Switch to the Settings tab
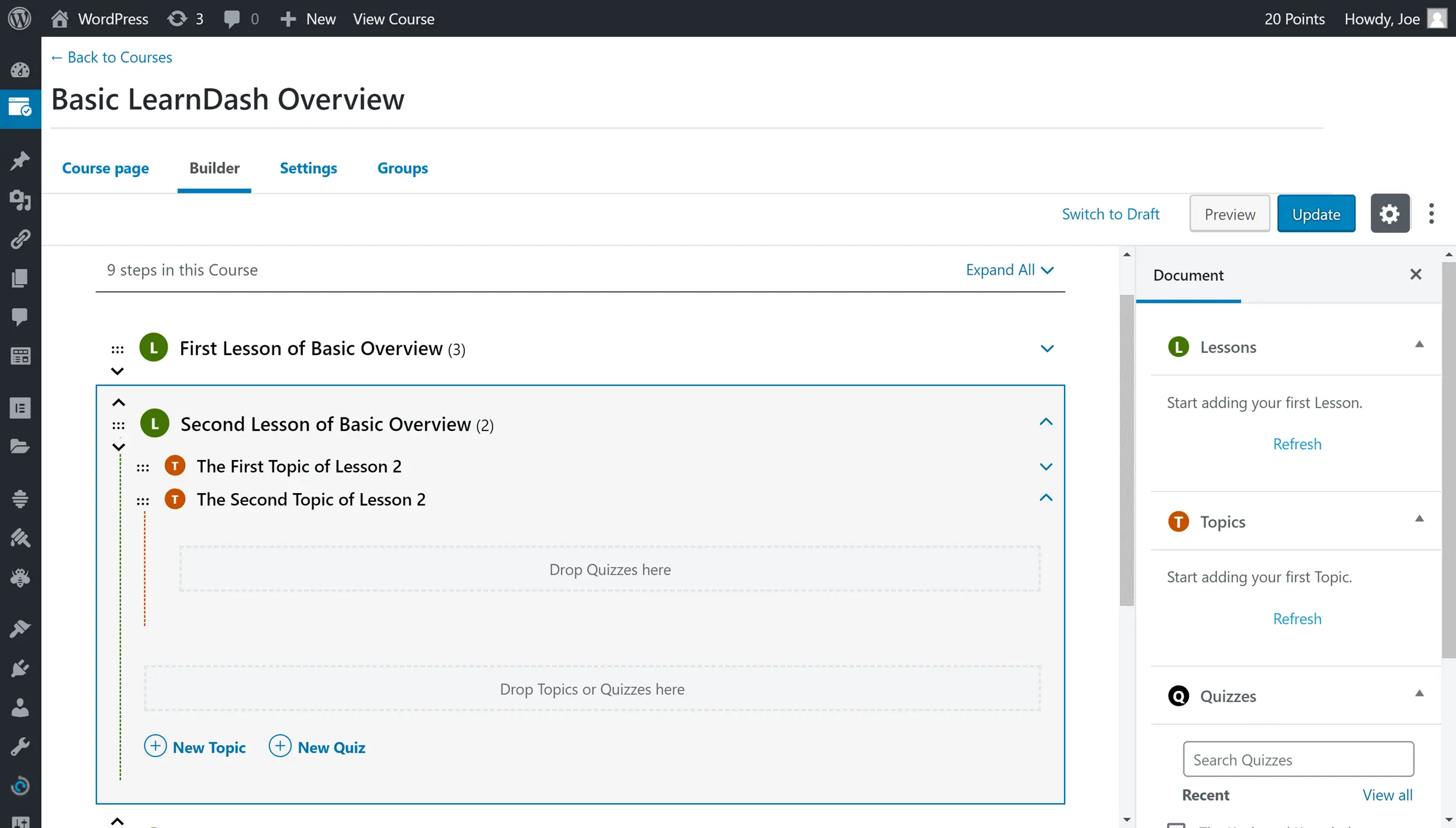The image size is (1456, 828). [x=308, y=168]
